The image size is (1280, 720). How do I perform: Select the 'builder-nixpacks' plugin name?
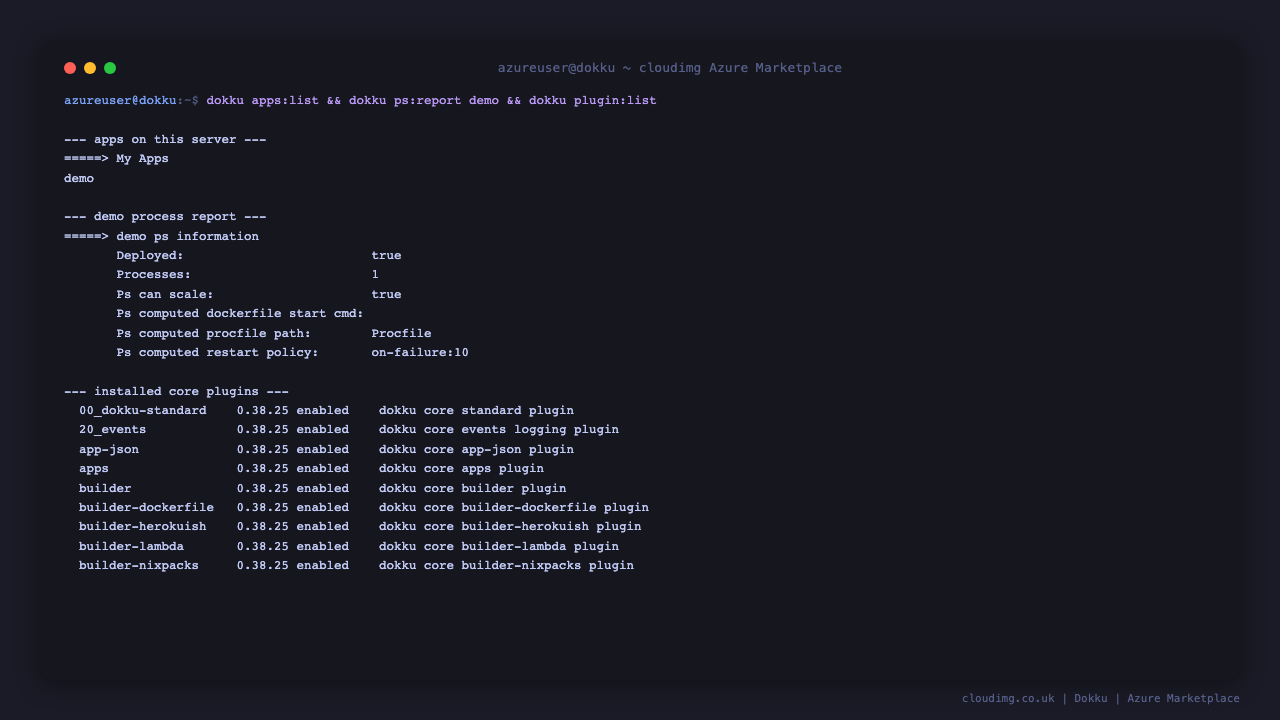tap(139, 566)
